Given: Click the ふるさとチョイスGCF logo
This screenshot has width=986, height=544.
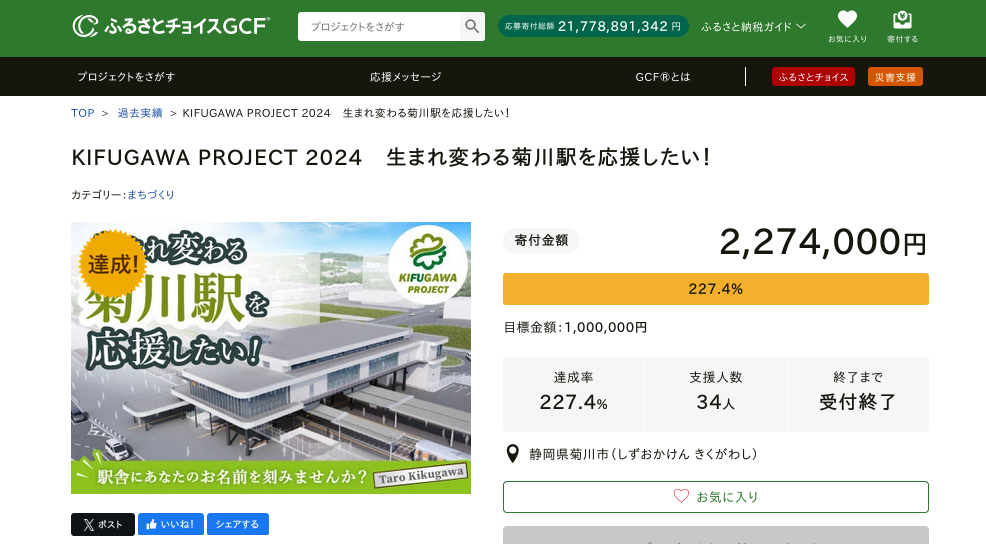Looking at the screenshot, I should (x=171, y=26).
